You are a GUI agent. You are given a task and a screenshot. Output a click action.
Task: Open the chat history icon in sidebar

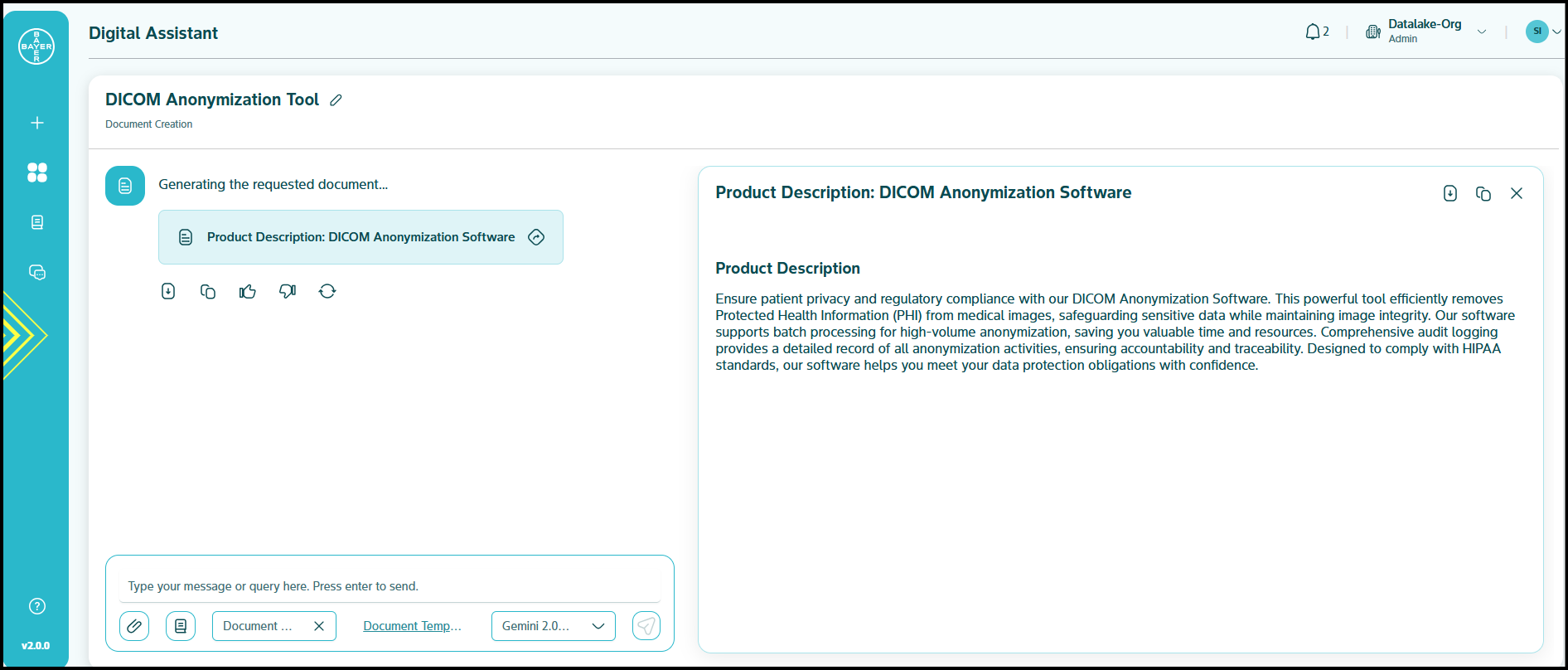(x=37, y=272)
